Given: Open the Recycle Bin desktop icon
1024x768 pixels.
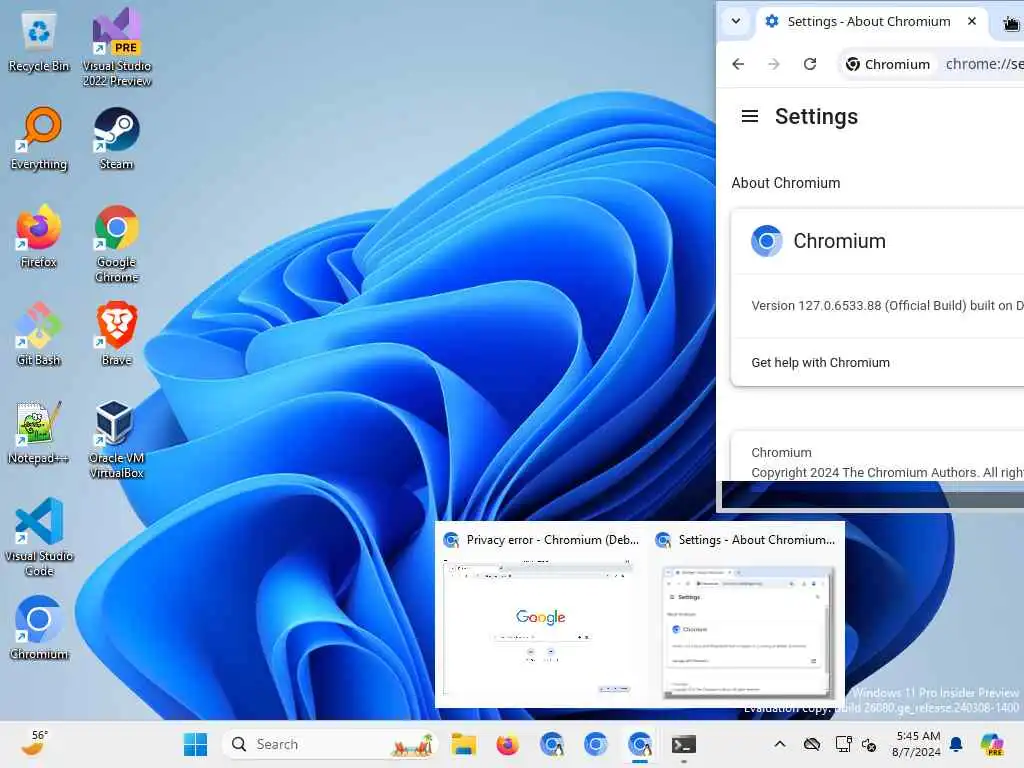Looking at the screenshot, I should [39, 42].
